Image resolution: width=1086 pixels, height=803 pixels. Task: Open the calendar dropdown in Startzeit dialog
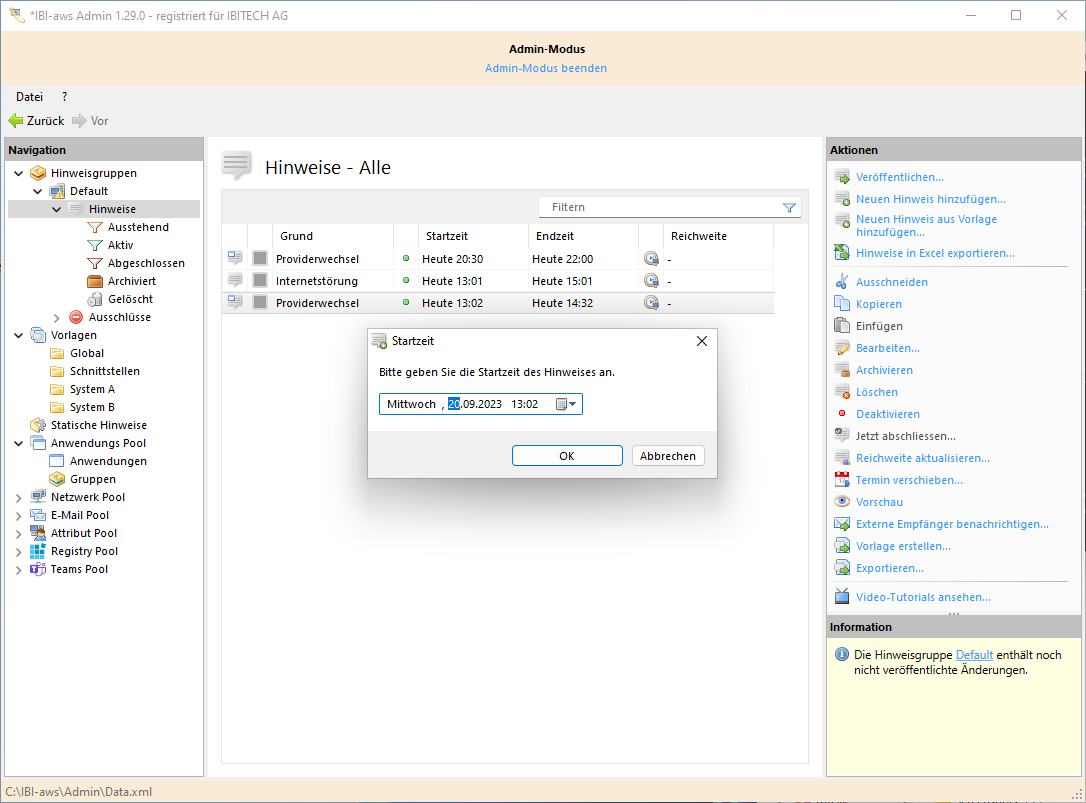[567, 404]
